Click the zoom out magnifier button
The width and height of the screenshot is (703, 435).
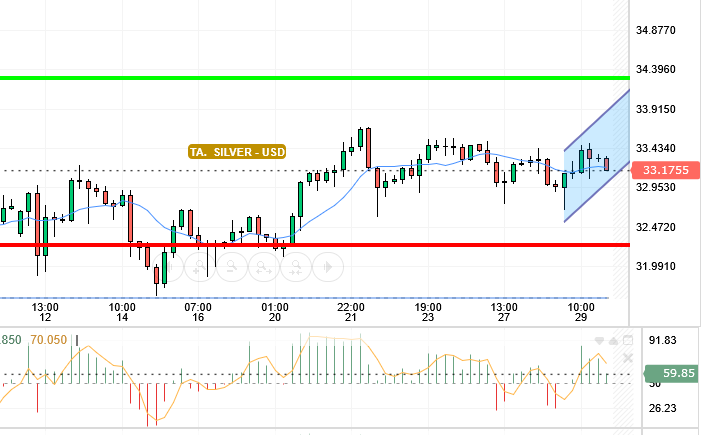pyautogui.click(x=232, y=267)
